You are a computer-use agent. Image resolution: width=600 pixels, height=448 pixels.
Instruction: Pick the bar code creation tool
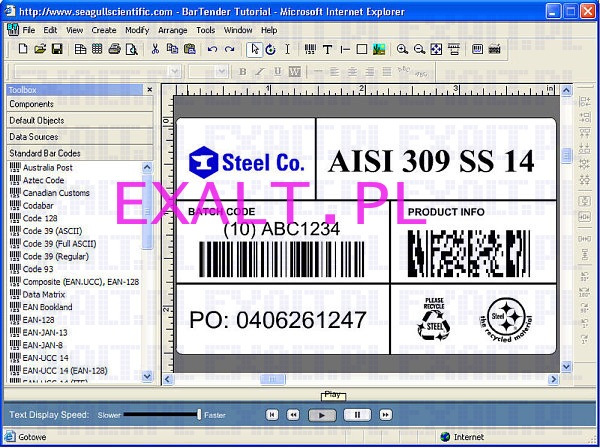coord(310,49)
